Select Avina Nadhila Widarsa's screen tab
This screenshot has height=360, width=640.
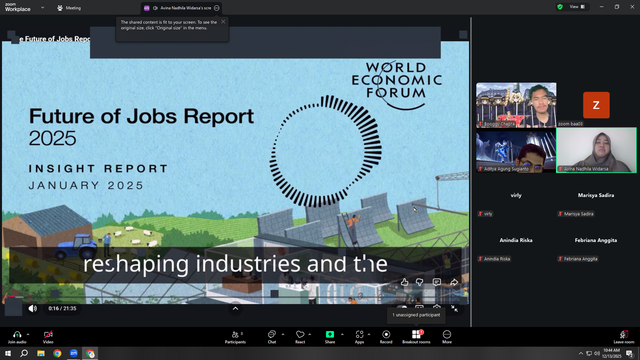(x=181, y=8)
